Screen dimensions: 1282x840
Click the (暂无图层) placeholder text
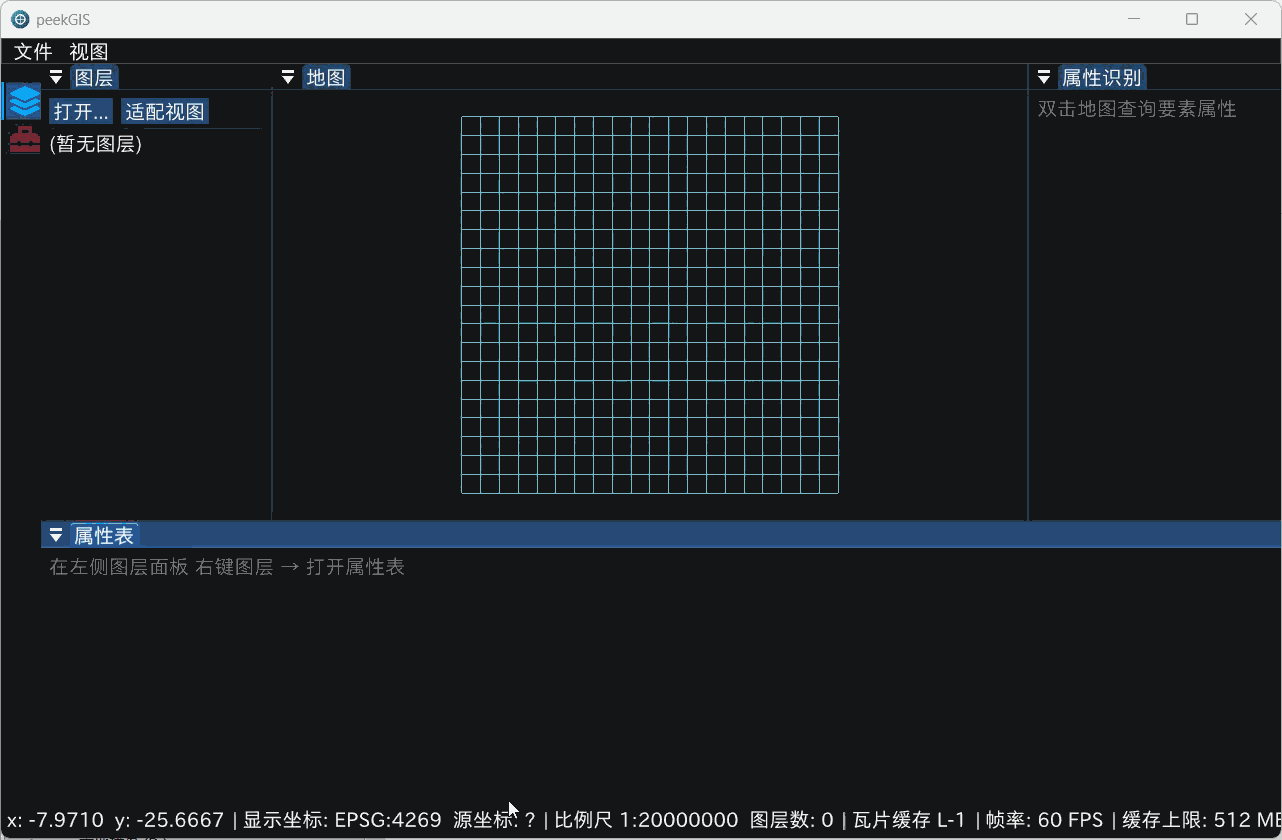coord(96,144)
